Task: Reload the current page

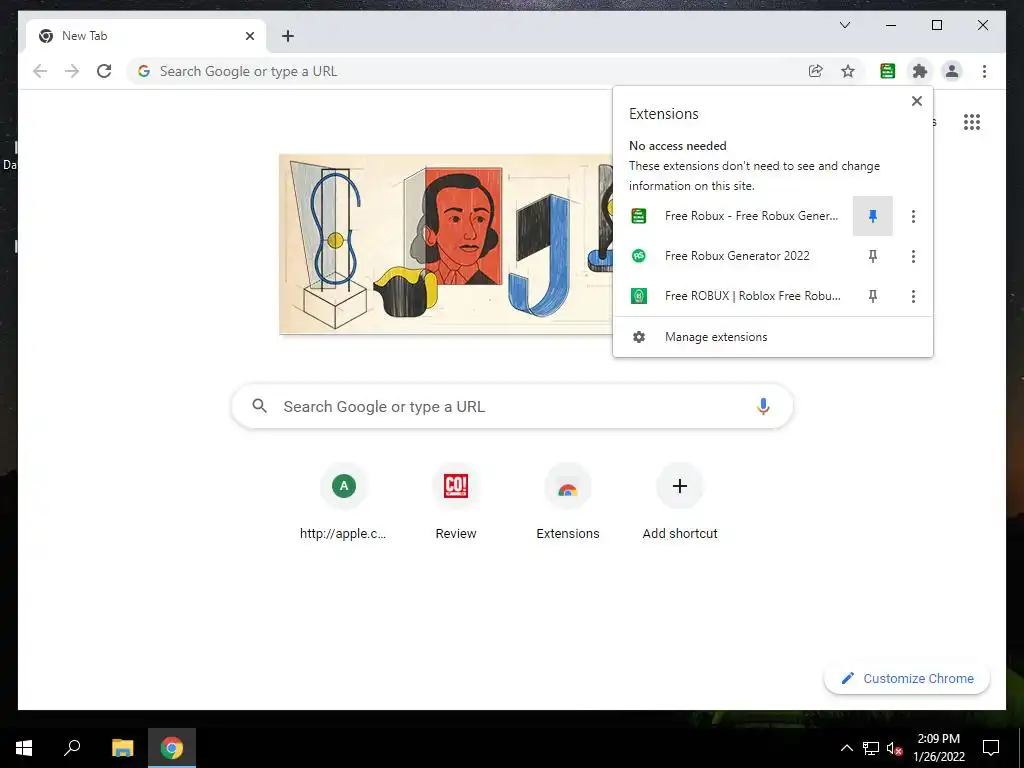Action: pos(104,71)
